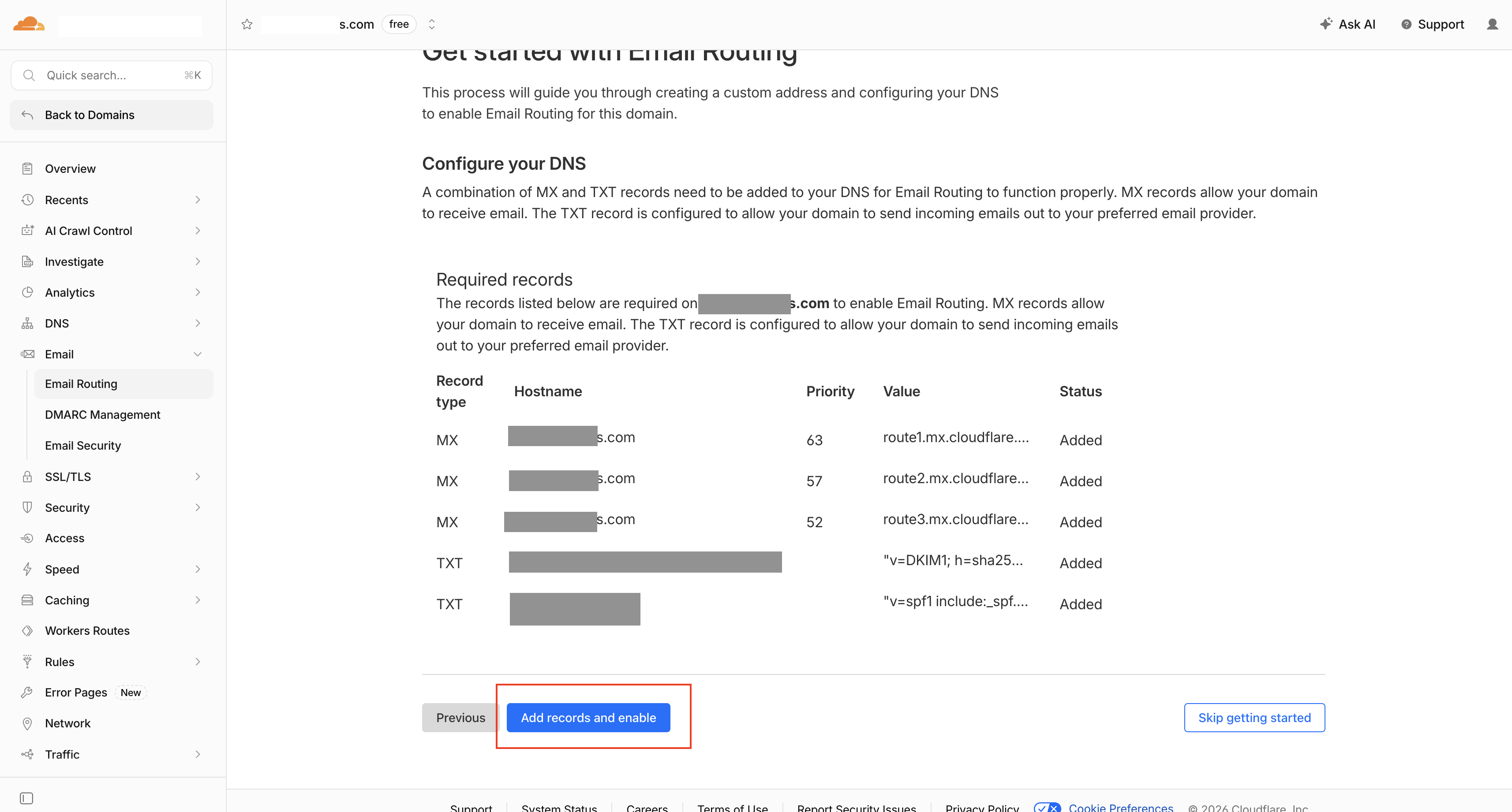Click the Traffic routing icon

pos(27,755)
